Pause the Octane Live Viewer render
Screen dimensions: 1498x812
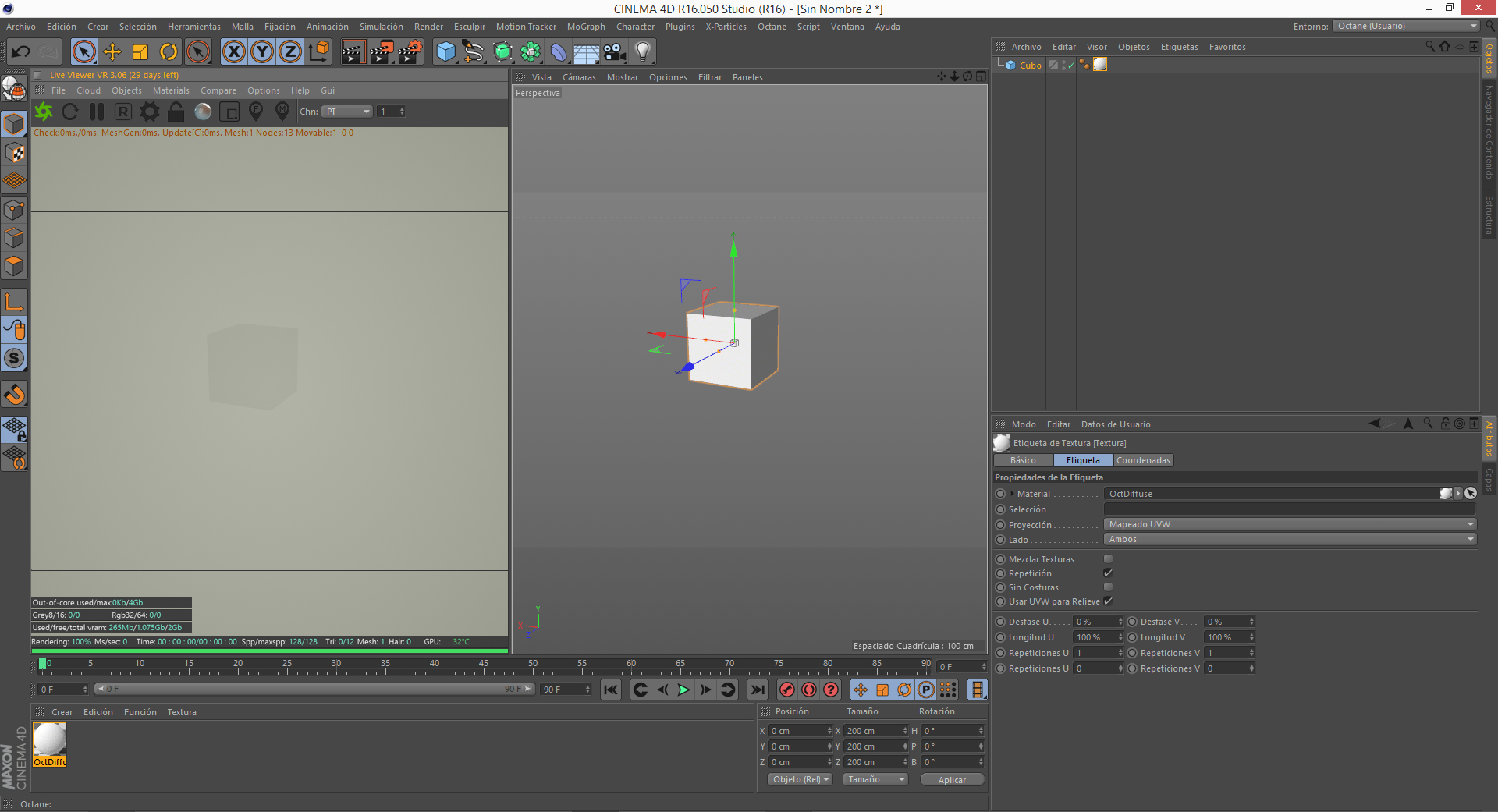coord(97,112)
